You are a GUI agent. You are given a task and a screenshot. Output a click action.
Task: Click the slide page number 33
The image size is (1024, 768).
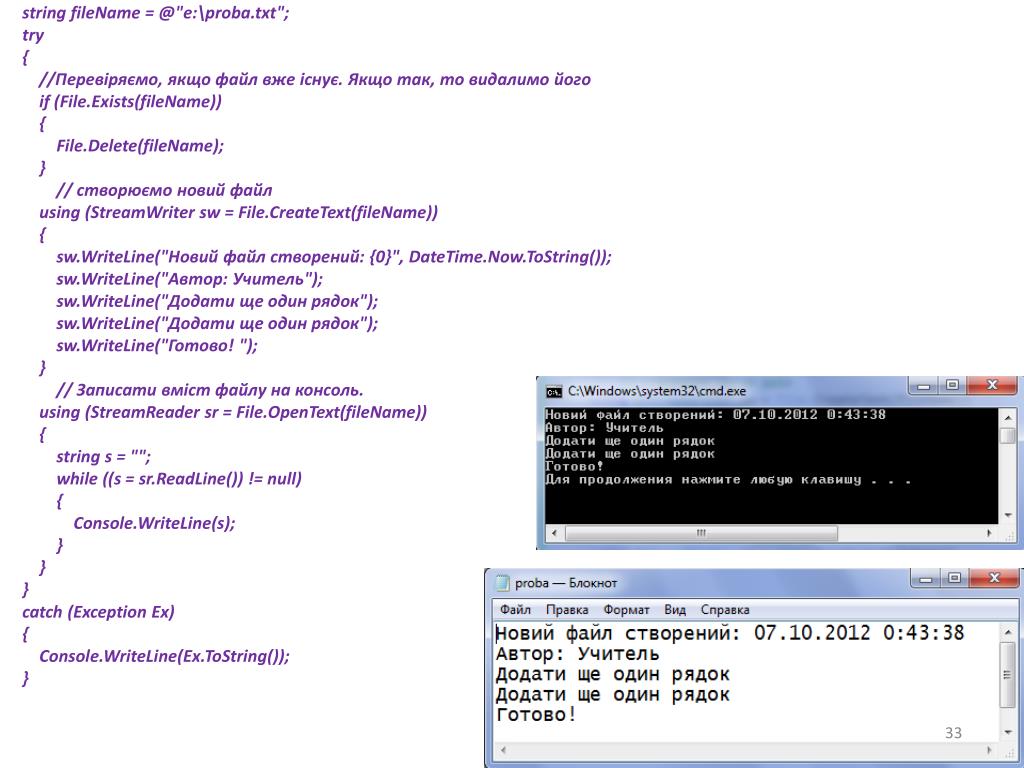pyautogui.click(x=953, y=733)
